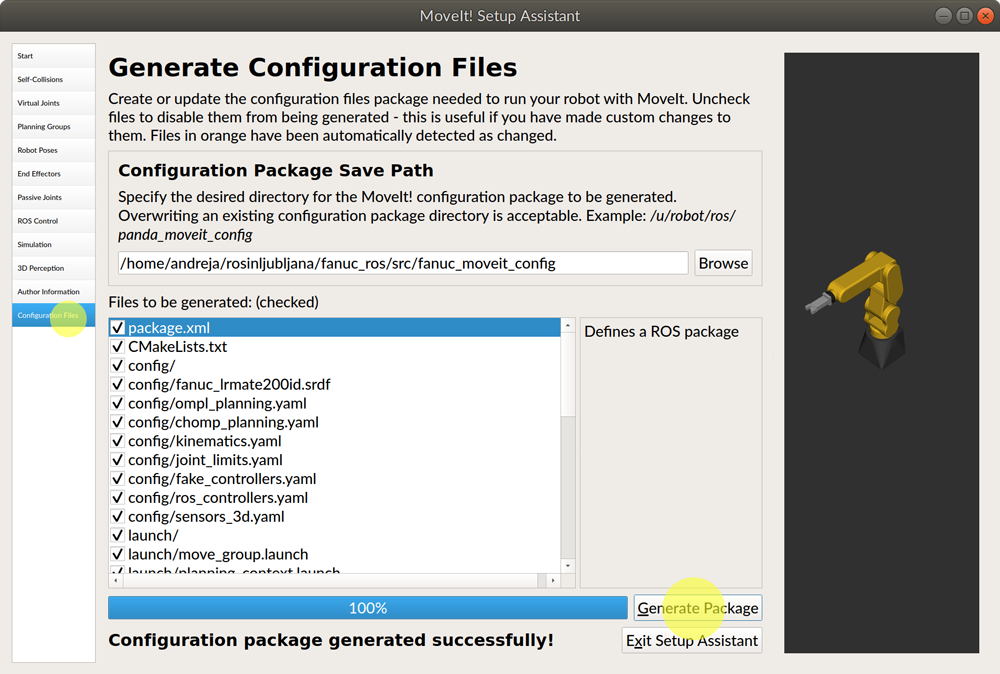Click the Browse button
The height and width of the screenshot is (674, 1000).
723,263
